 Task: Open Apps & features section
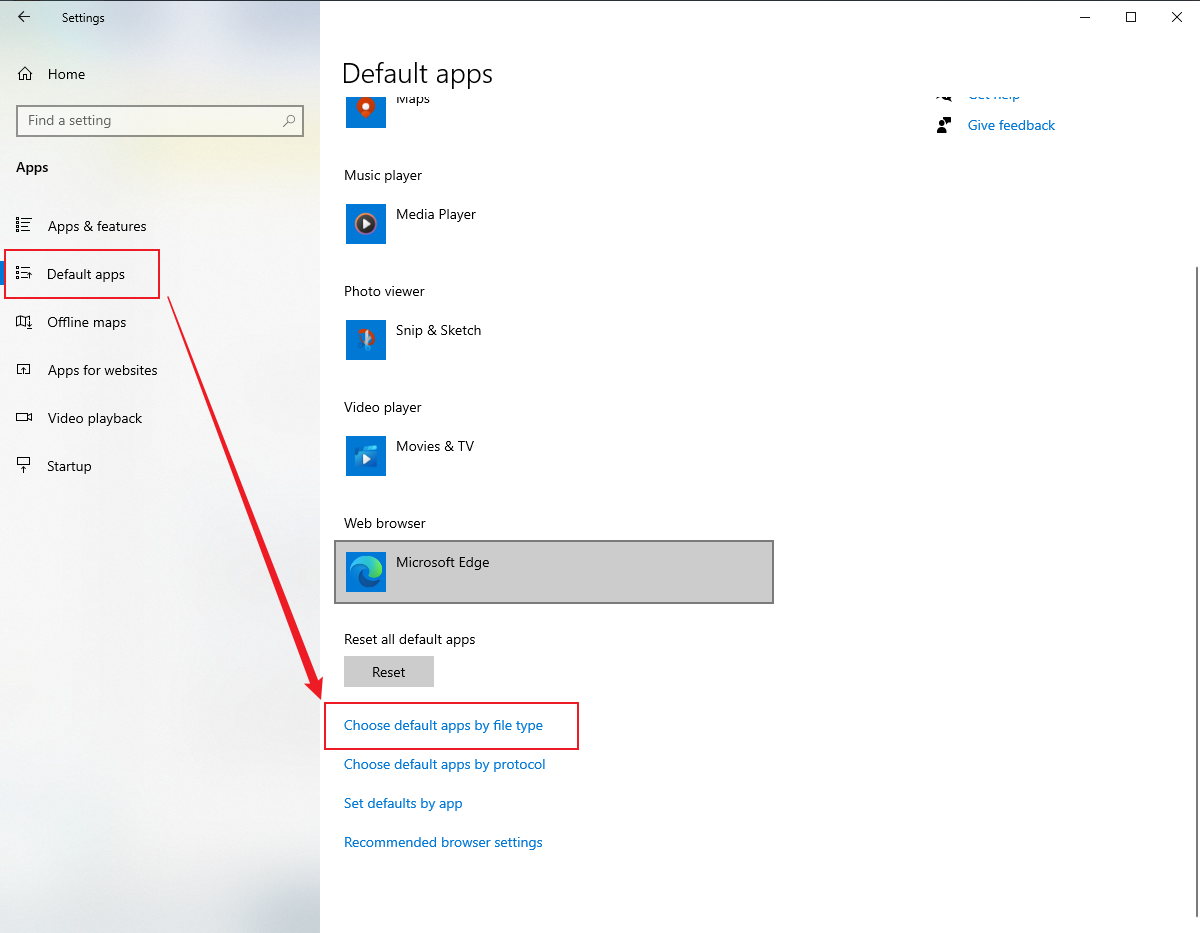(x=96, y=226)
